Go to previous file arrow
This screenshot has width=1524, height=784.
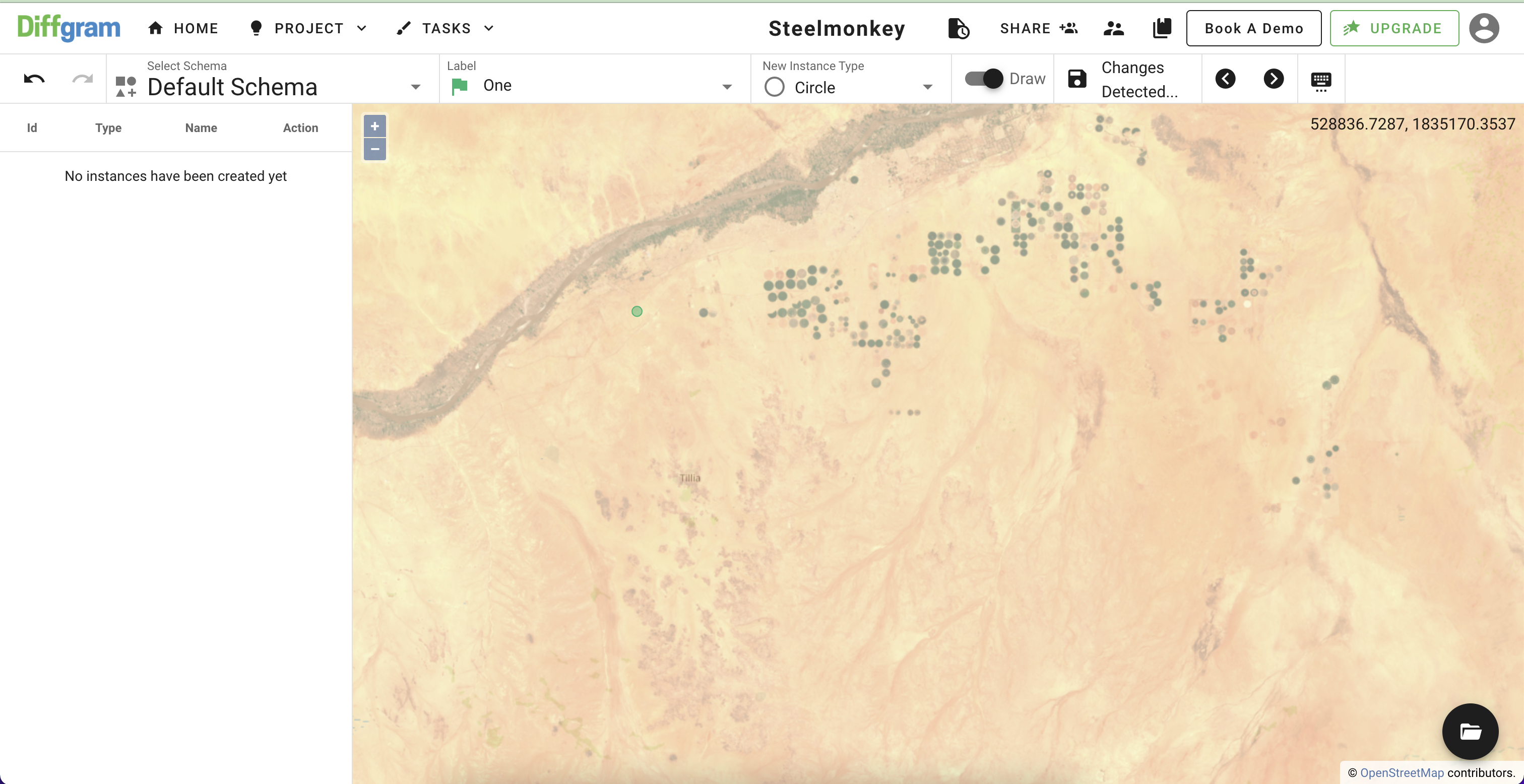coord(1225,79)
